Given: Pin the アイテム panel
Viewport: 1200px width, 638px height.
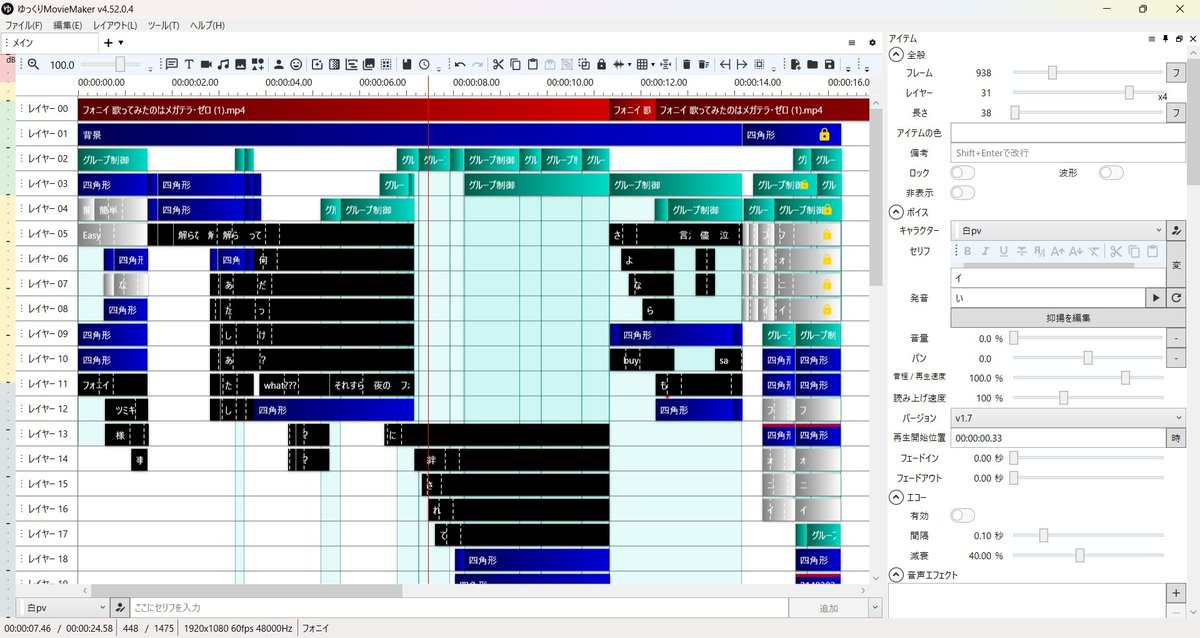Looking at the screenshot, I should click(1165, 38).
